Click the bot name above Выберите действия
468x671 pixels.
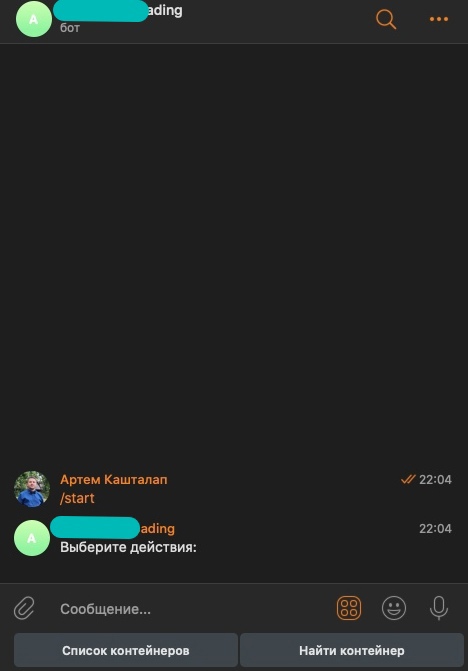tap(113, 528)
